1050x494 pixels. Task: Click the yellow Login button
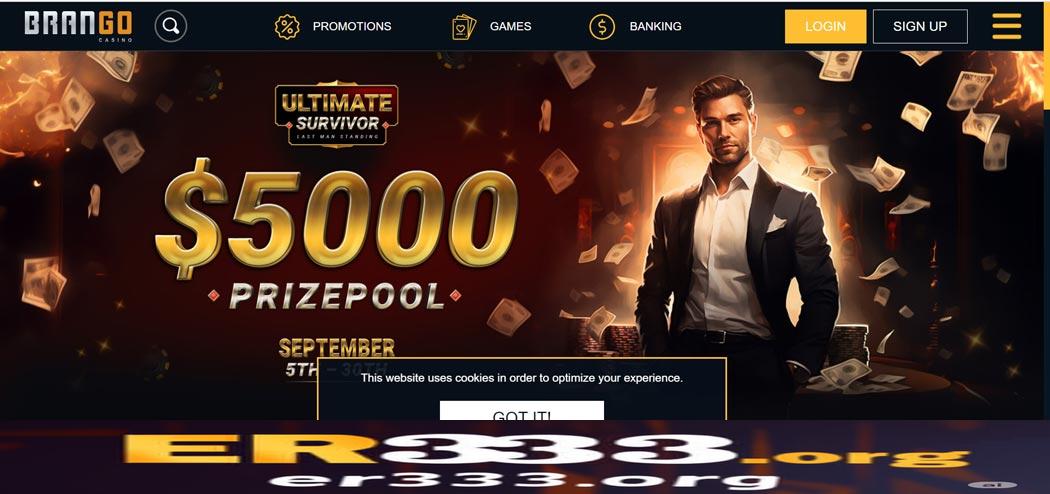pyautogui.click(x=825, y=26)
